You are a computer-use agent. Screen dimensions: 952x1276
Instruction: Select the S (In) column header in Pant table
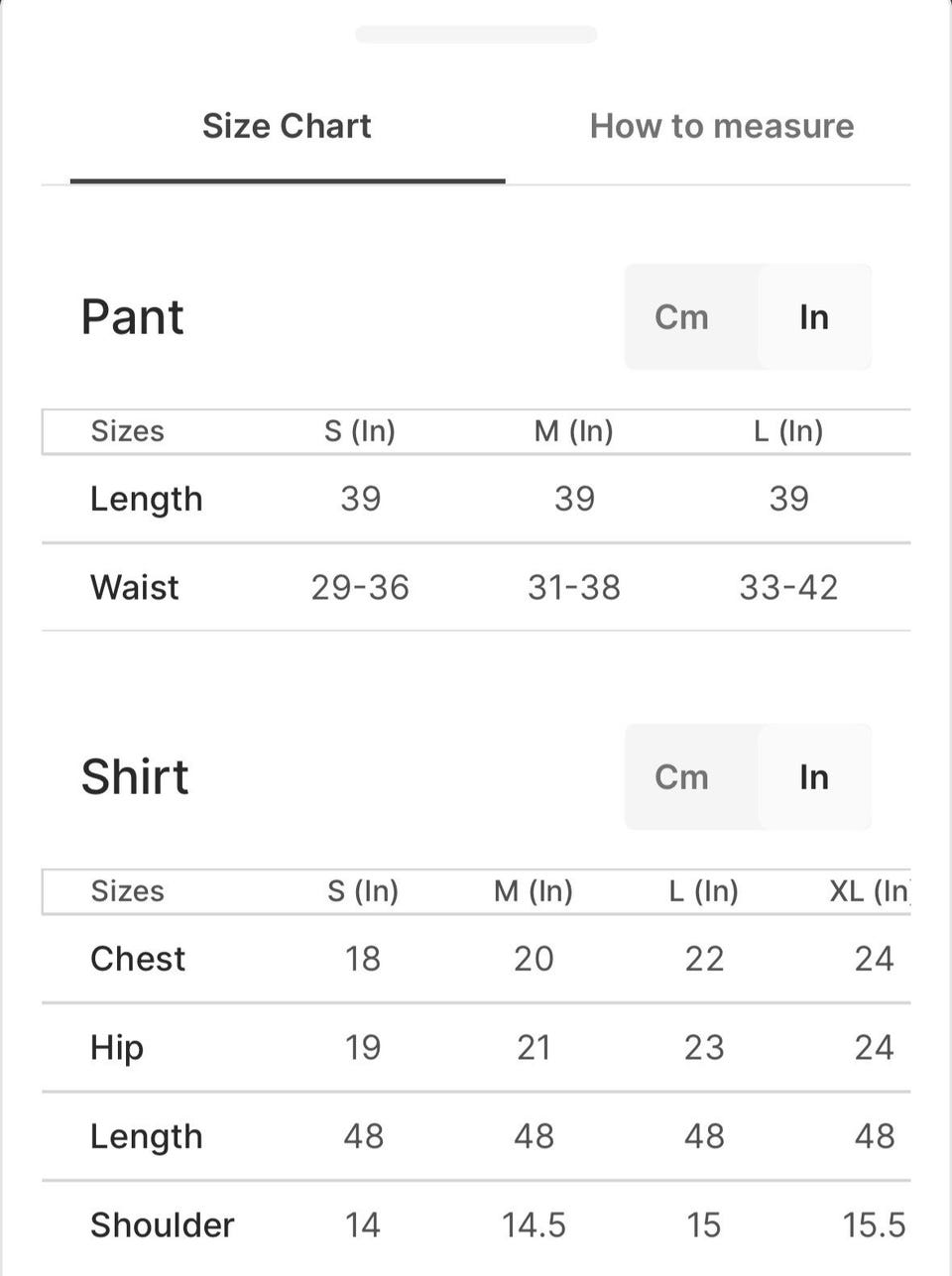pyautogui.click(x=360, y=431)
